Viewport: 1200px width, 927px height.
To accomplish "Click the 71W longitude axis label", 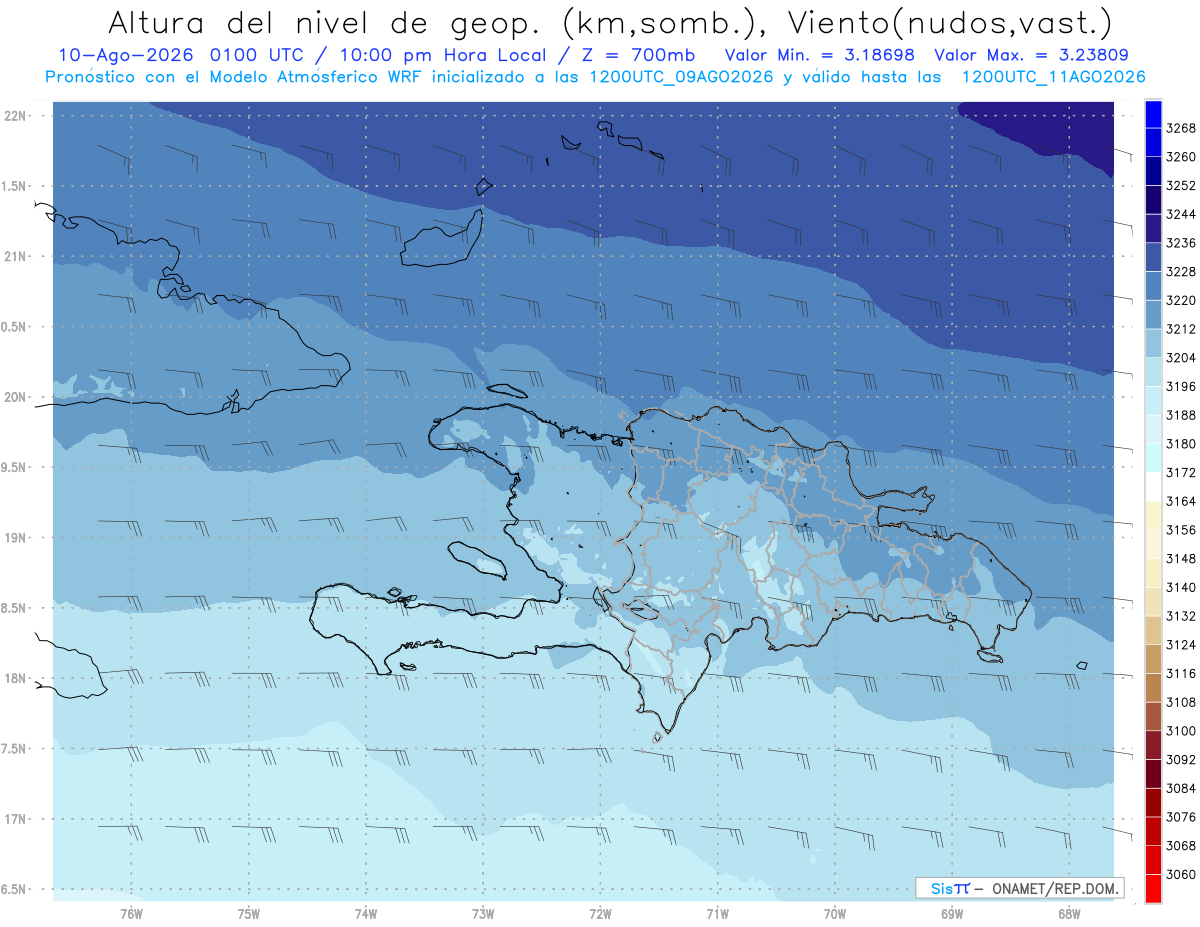I will click(x=717, y=913).
